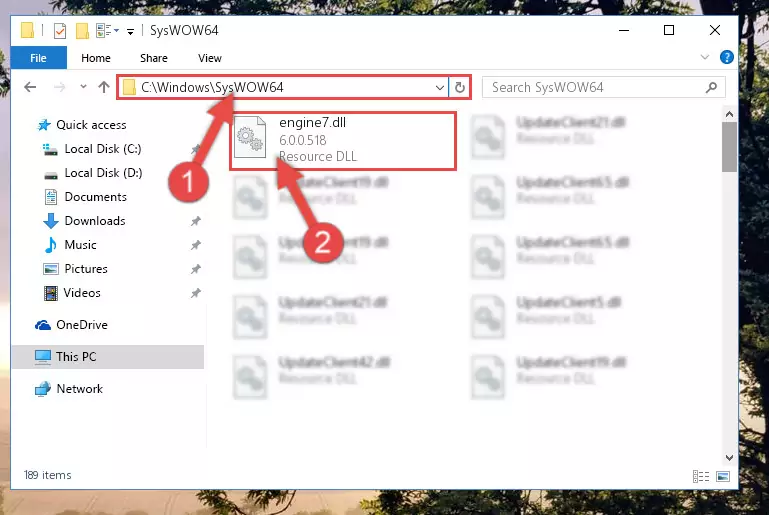This screenshot has width=769, height=515.
Task: Select the engine7.dll file name
Action: tap(312, 122)
